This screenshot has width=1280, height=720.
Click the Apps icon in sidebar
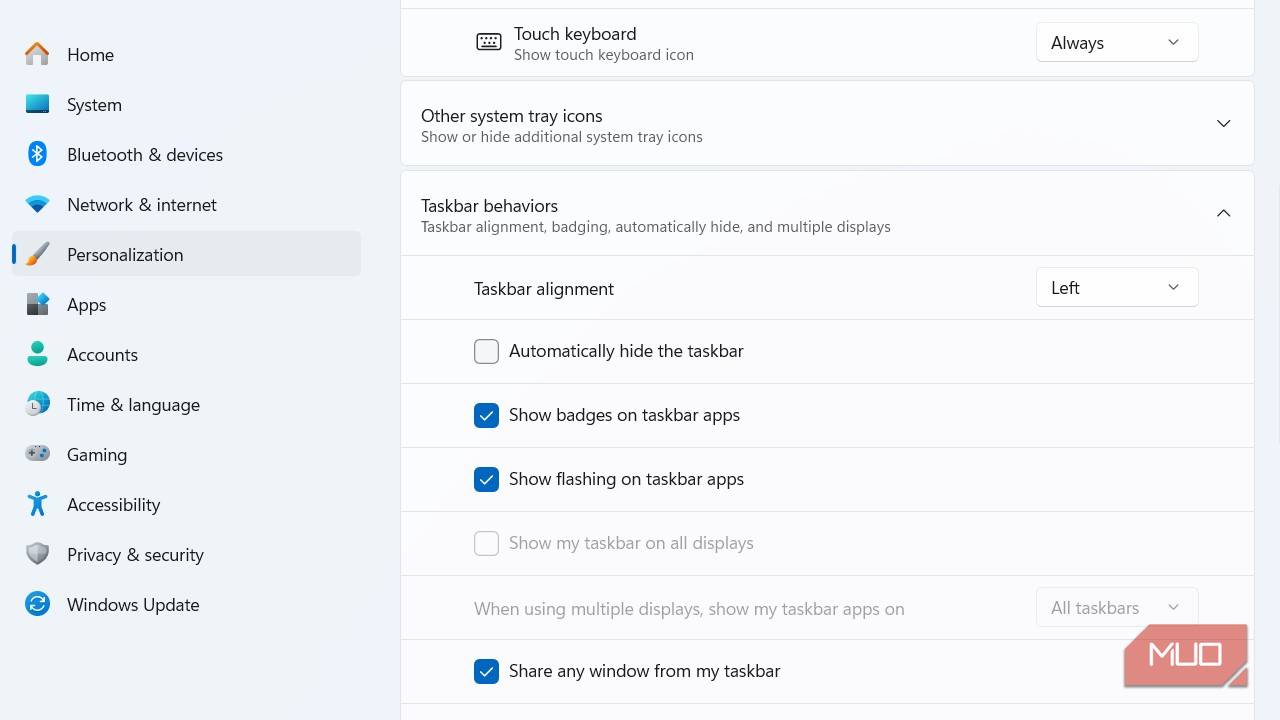coord(37,304)
